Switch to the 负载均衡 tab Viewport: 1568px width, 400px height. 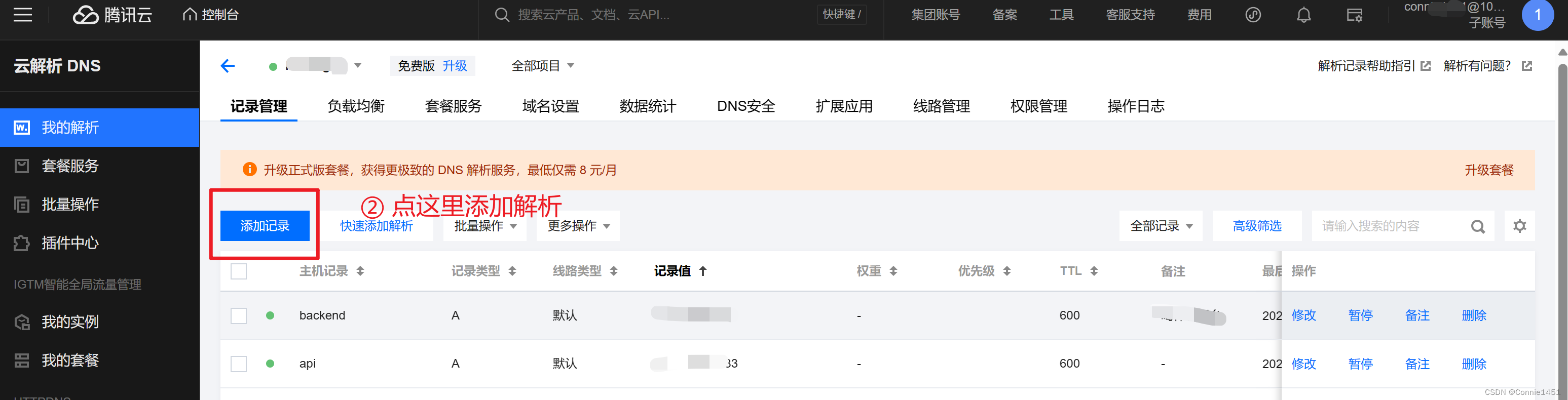(356, 106)
